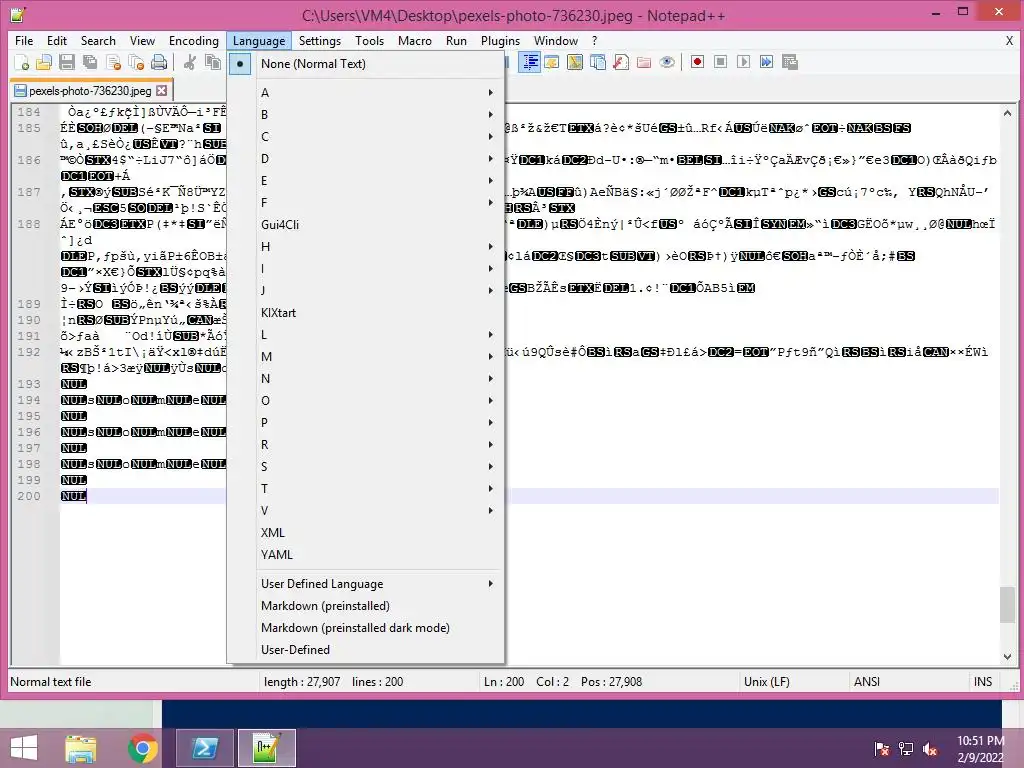This screenshot has width=1024, height=768.
Task: Select Markdown (preinstalled) language
Action: [x=366, y=606]
